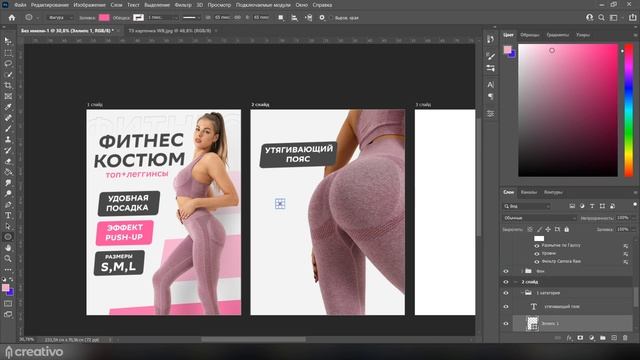Screen dimensions: 640x360
Task: Open path alignment options icon
Action: 294,18
